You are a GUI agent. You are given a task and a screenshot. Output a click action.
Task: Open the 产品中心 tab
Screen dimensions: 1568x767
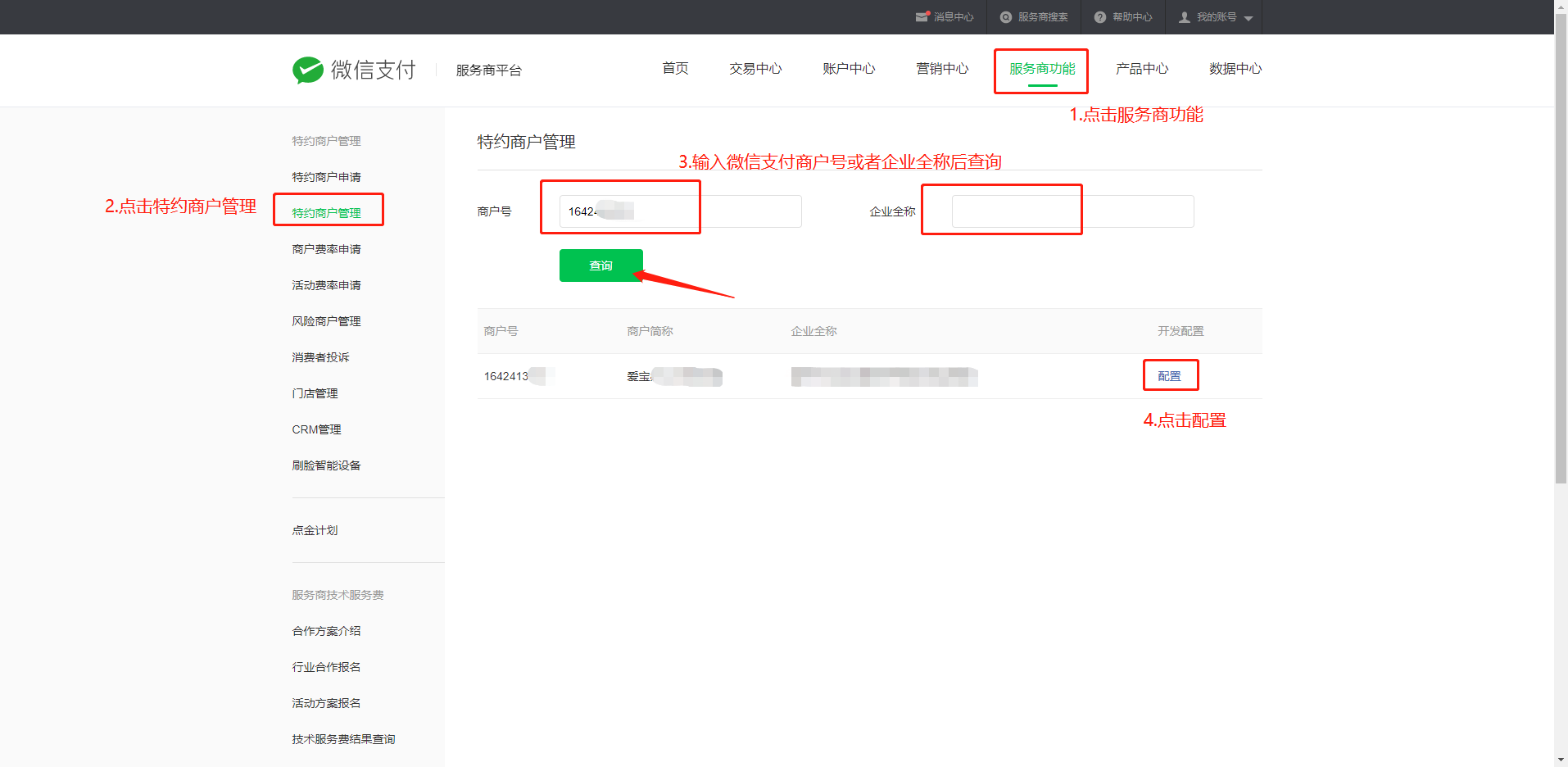1142,69
